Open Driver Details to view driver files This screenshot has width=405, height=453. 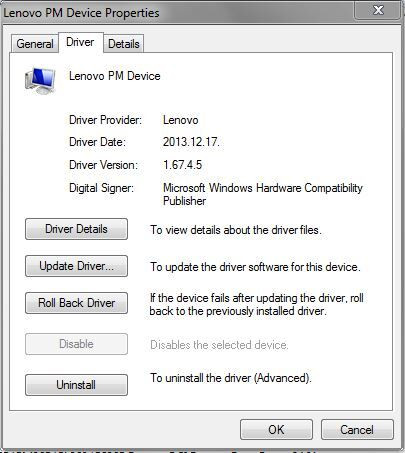tap(76, 229)
